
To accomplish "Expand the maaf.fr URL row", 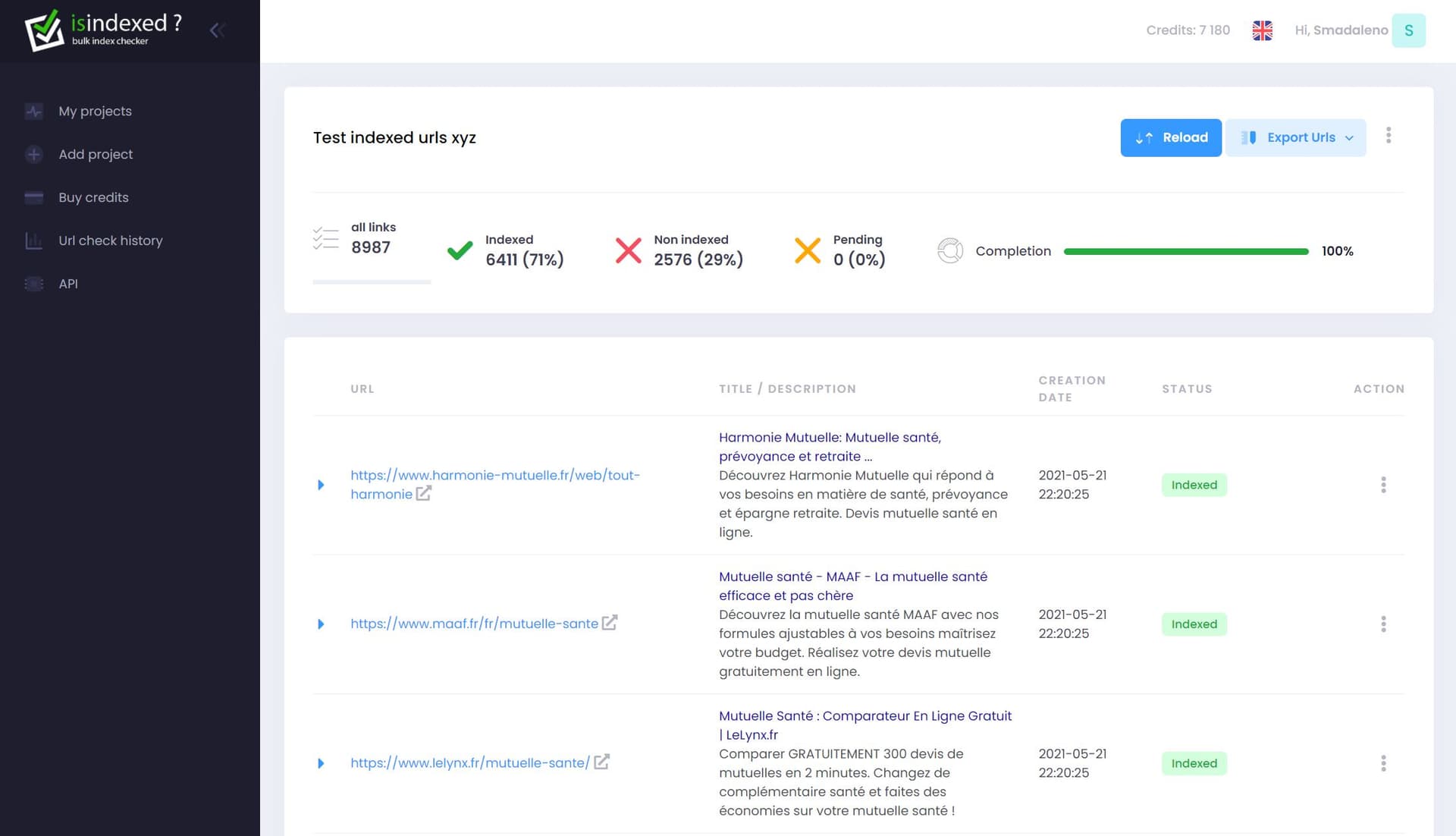I will point(321,624).
